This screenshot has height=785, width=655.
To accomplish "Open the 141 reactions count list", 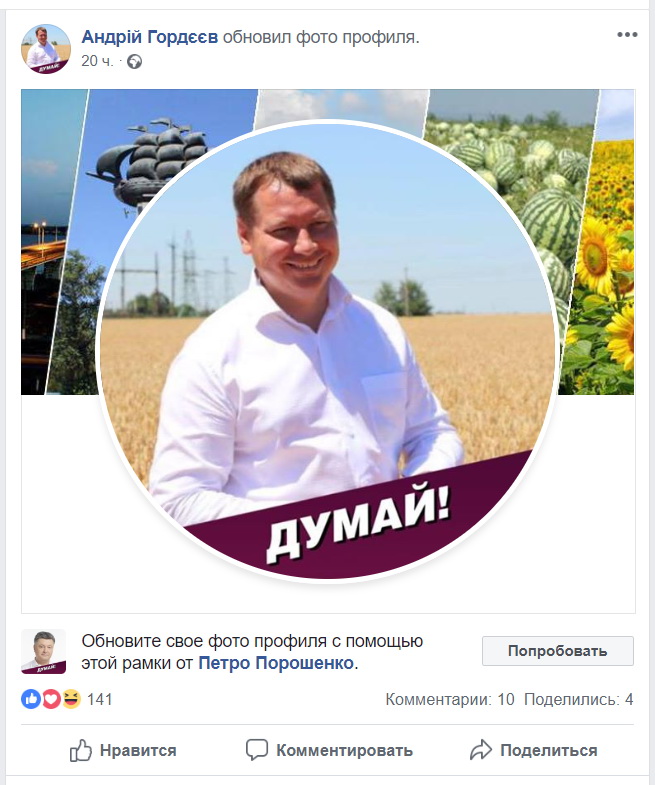I will (99, 699).
